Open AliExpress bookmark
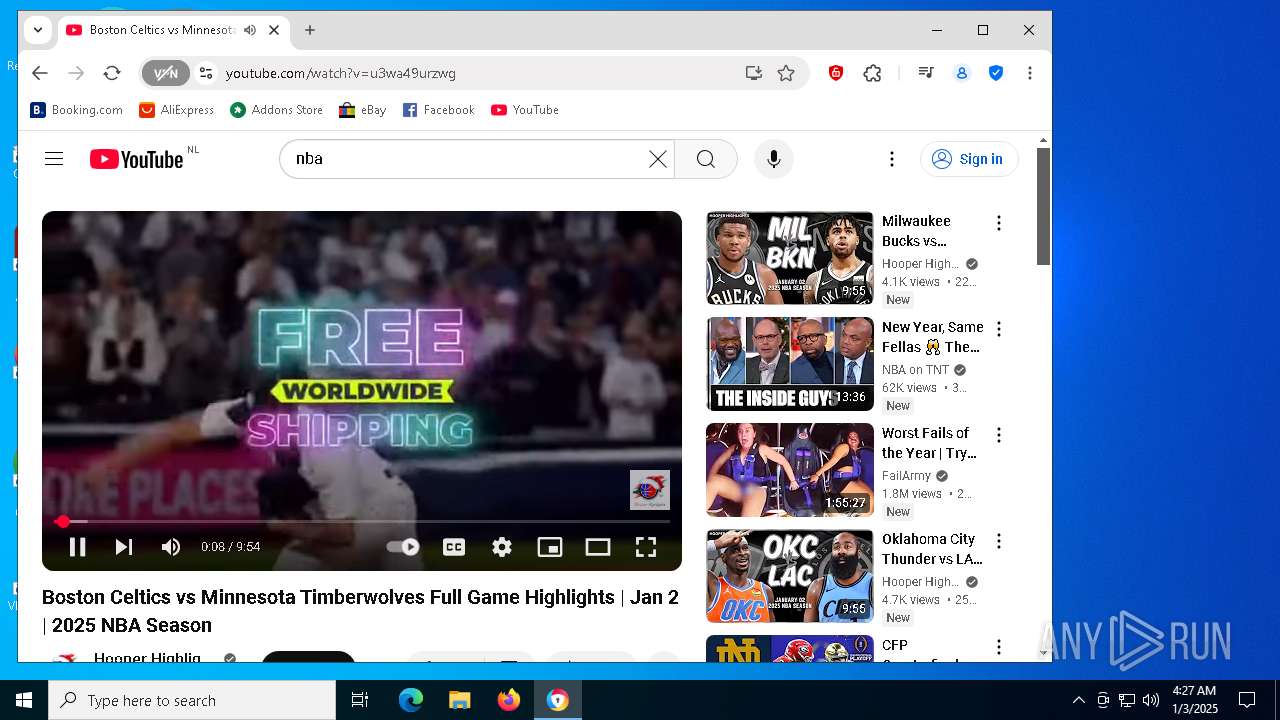1280x720 pixels. click(x=176, y=110)
